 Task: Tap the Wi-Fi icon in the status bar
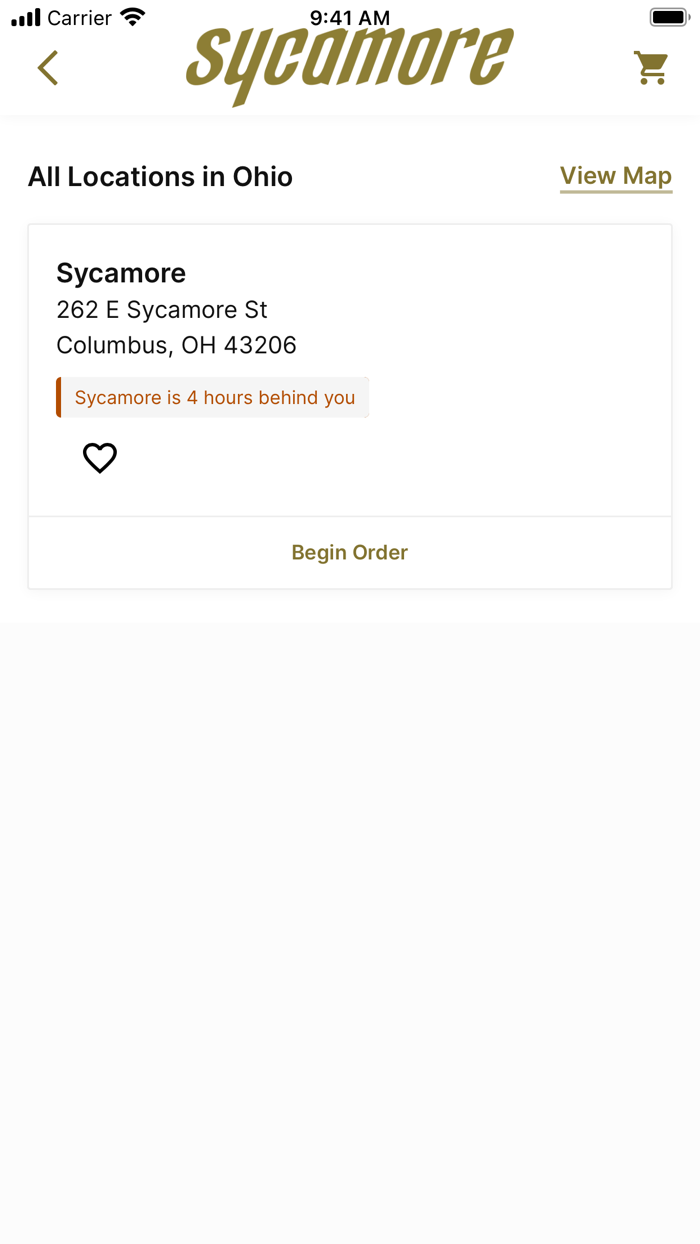click(134, 16)
